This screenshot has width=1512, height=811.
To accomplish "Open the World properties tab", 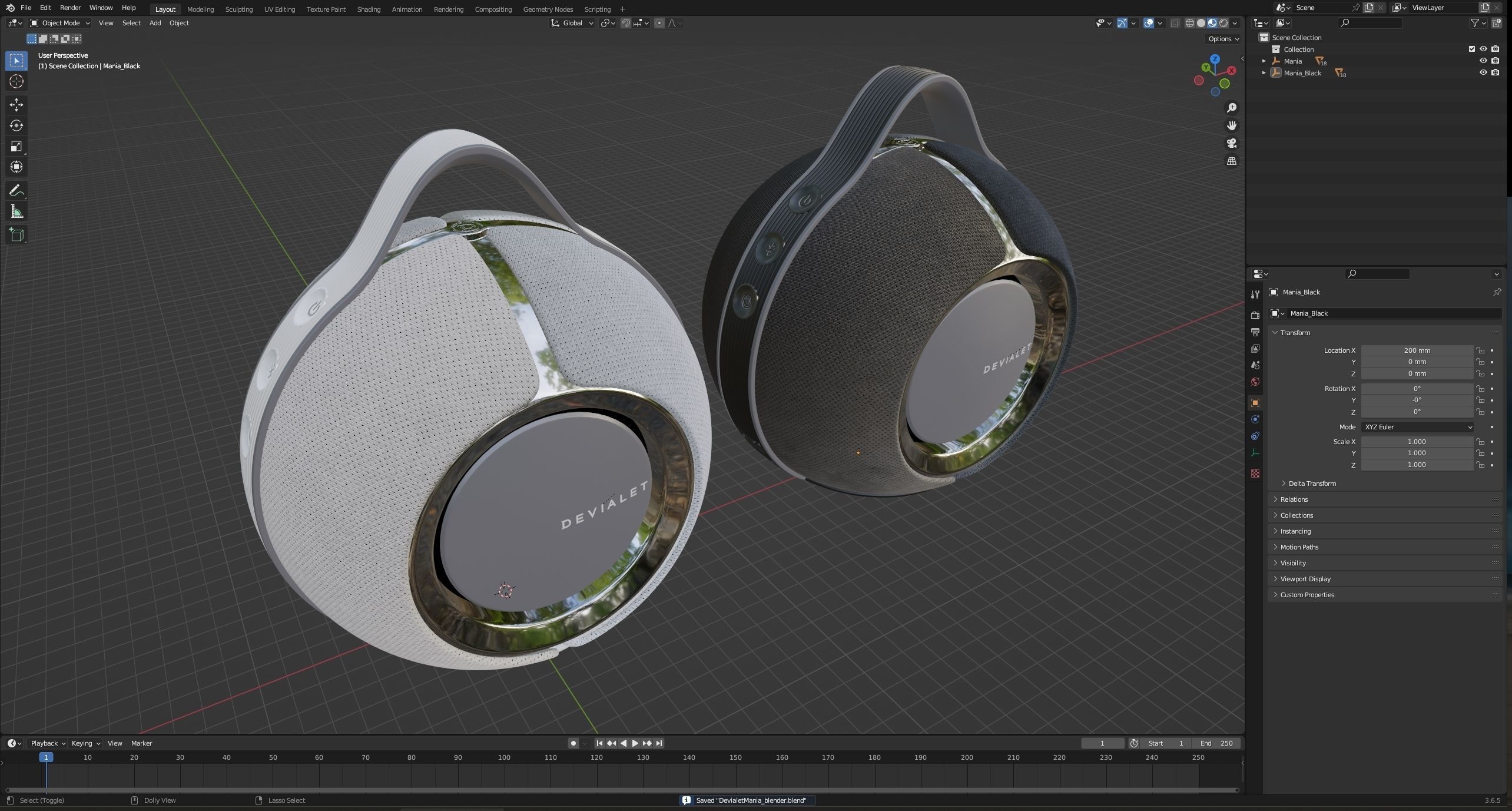I will click(1255, 382).
